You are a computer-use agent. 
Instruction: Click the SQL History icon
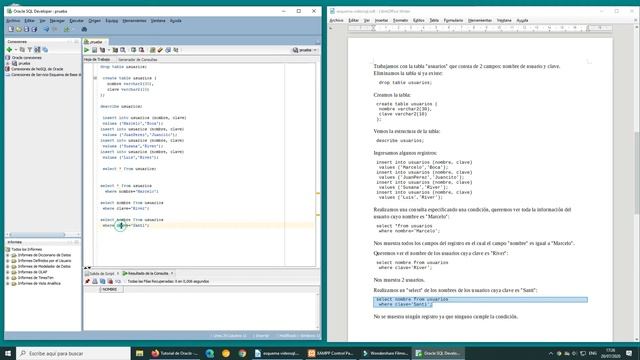pos(168,50)
